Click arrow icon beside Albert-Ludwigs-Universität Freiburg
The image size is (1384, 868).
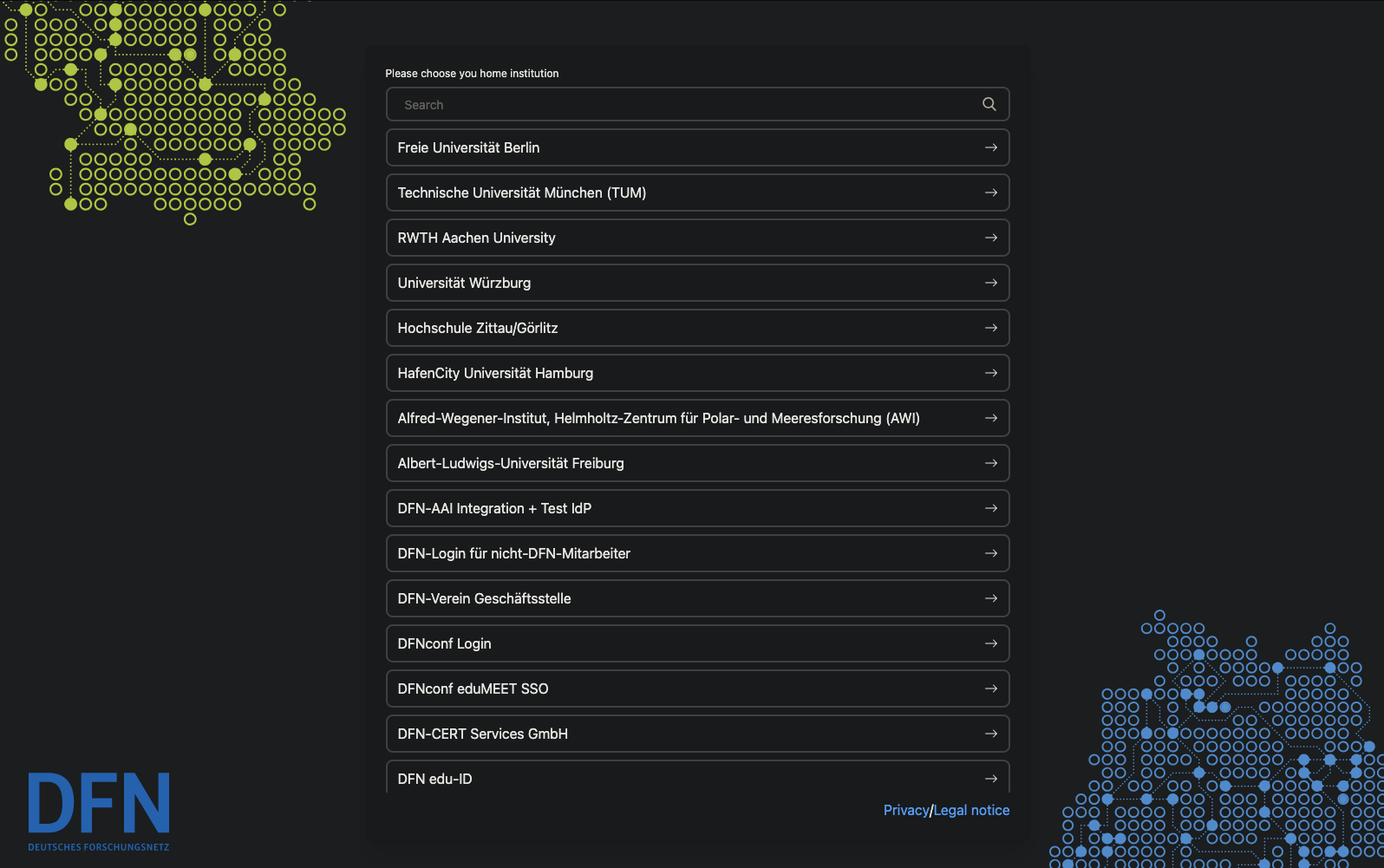click(990, 463)
